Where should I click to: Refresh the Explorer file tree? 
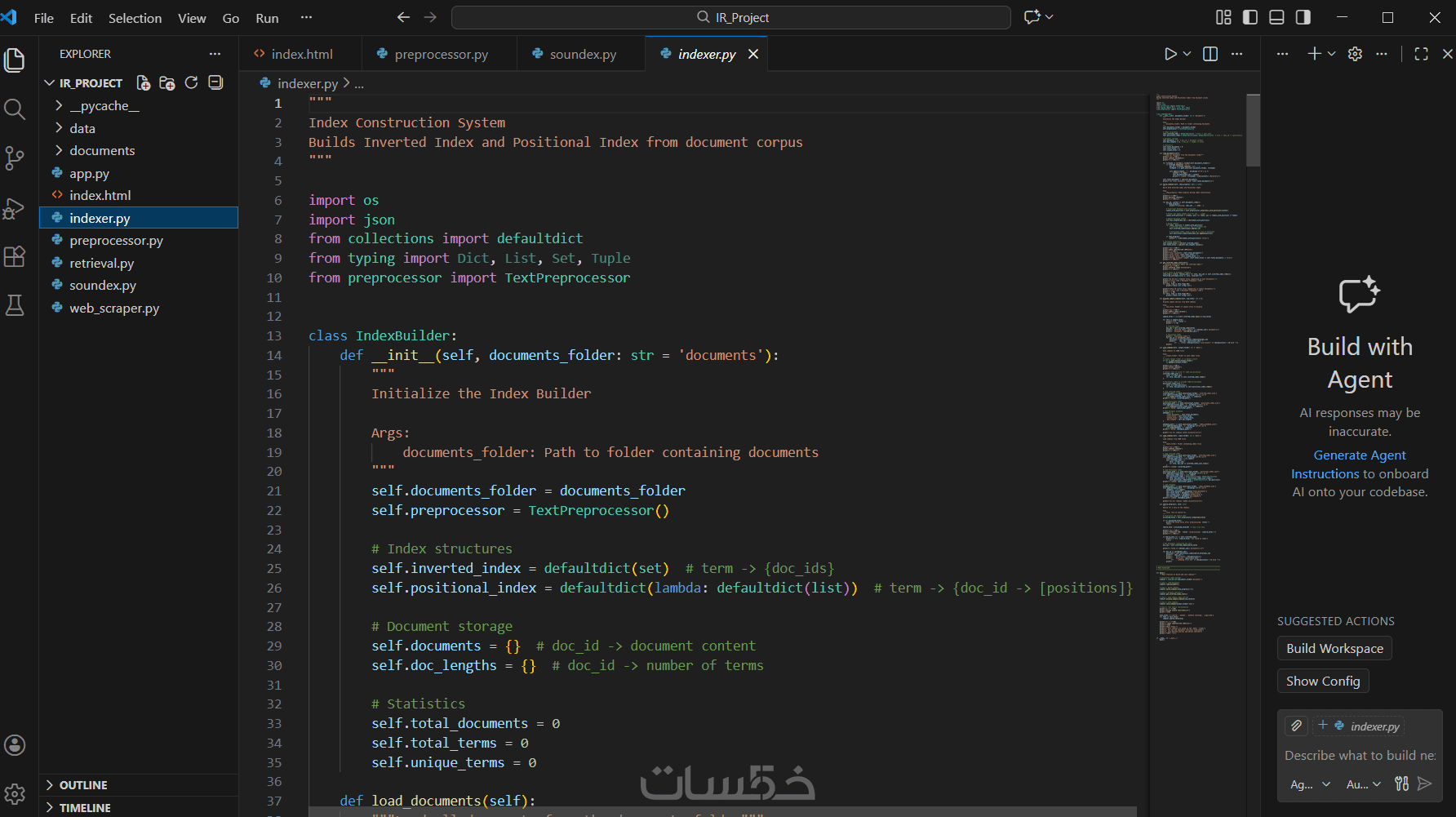191,82
